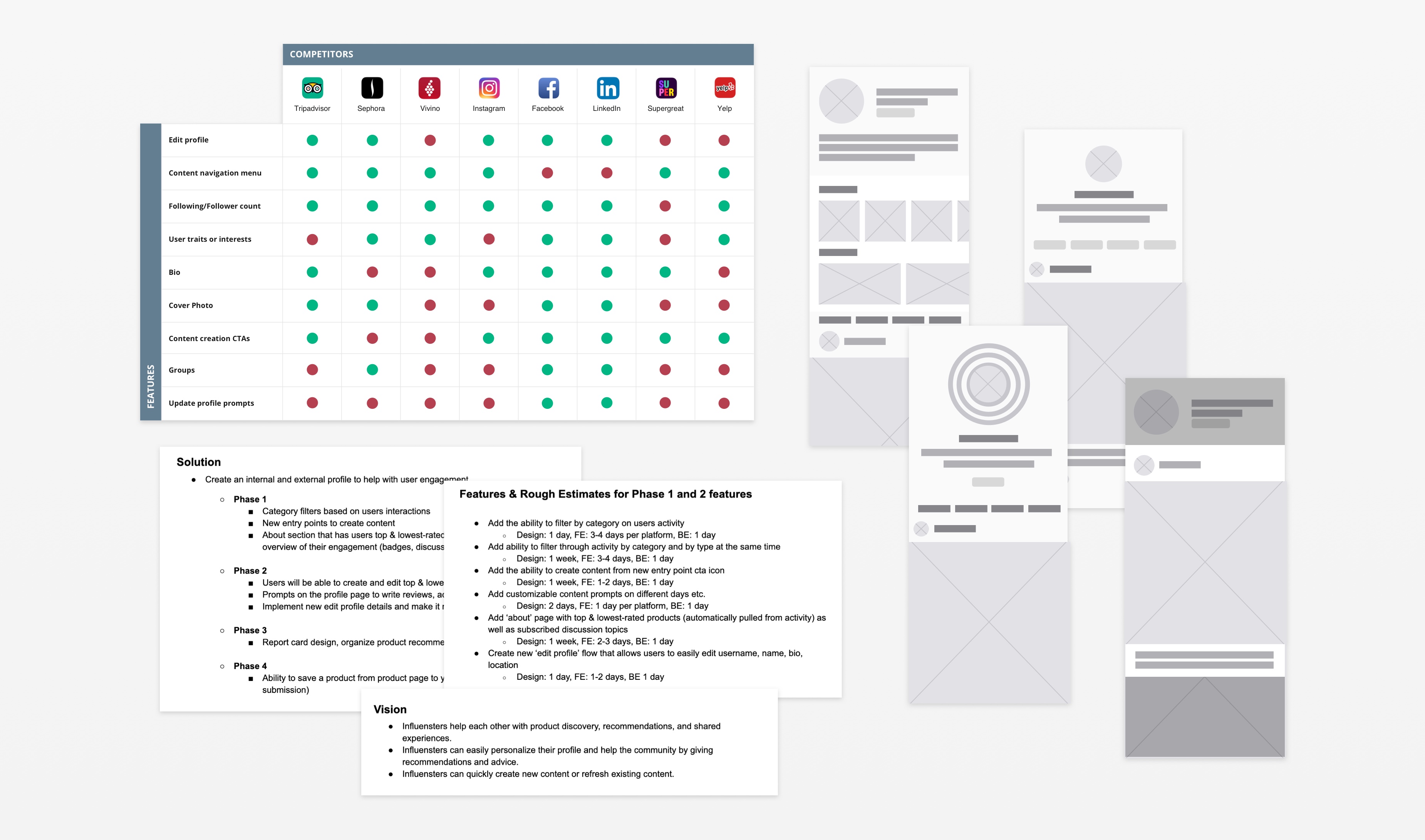Click the Sephora competitor icon
Image resolution: width=1425 pixels, height=840 pixels.
[371, 90]
